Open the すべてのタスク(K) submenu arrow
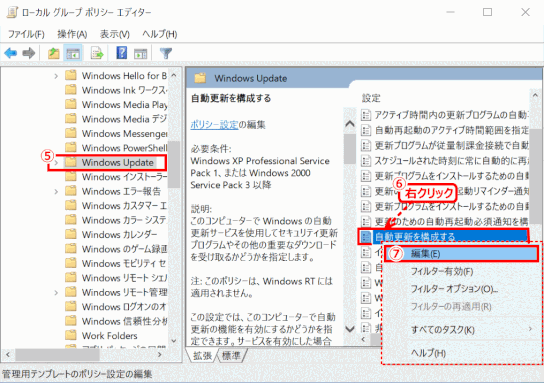The image size is (544, 383). pos(530,329)
